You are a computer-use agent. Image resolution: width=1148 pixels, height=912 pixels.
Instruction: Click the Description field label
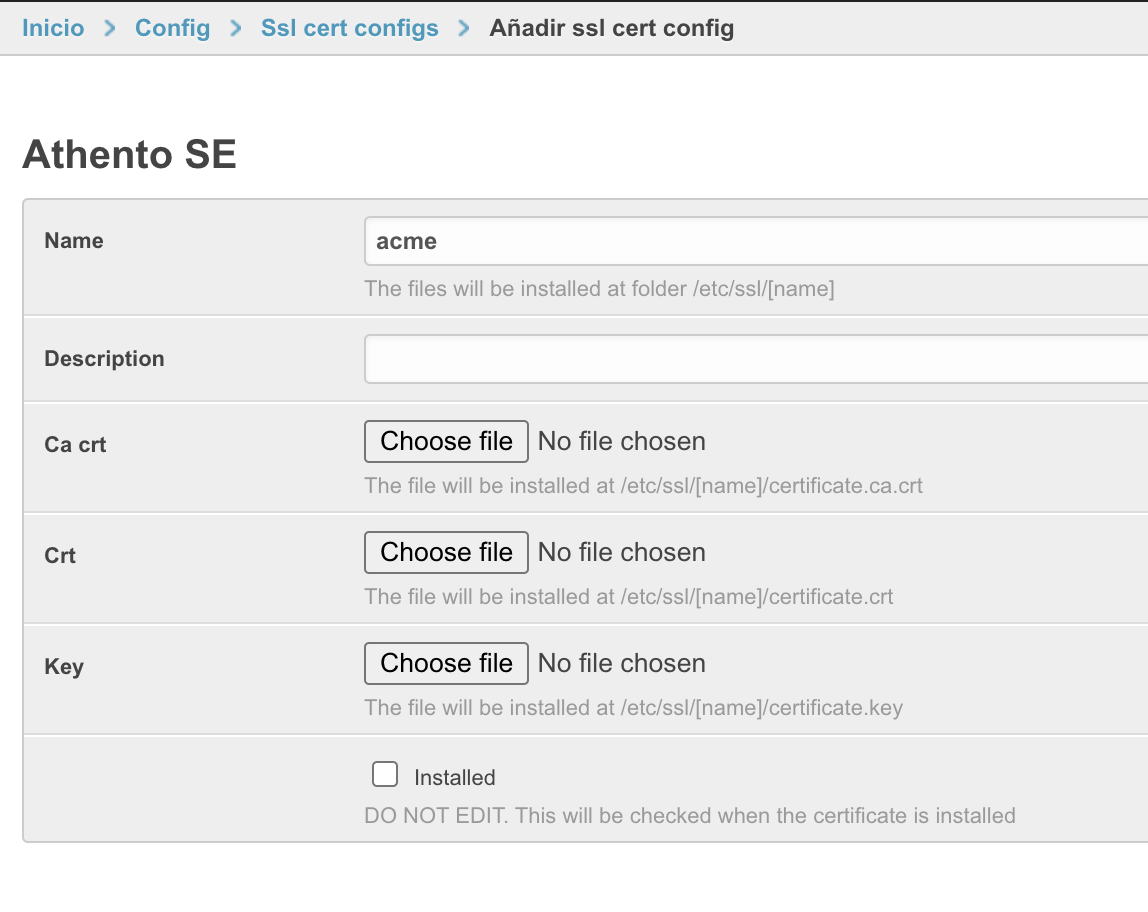[104, 359]
